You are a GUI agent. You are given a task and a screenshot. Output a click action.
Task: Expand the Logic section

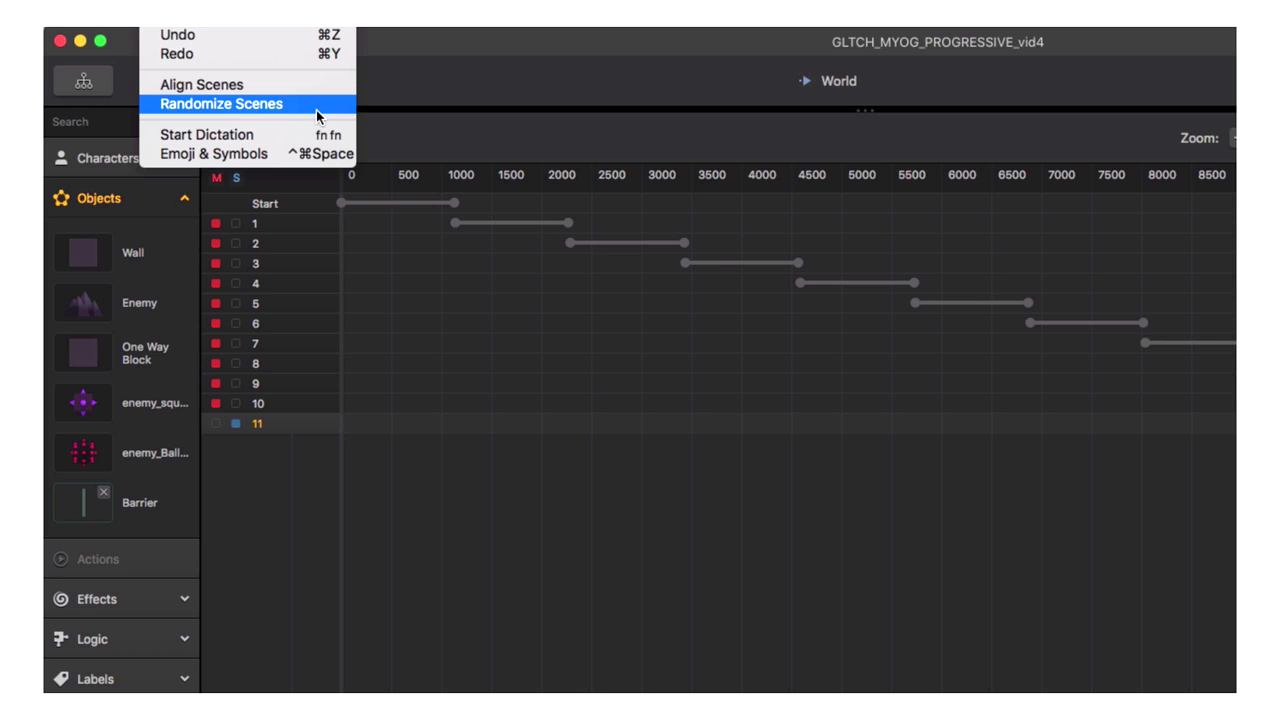coord(184,639)
